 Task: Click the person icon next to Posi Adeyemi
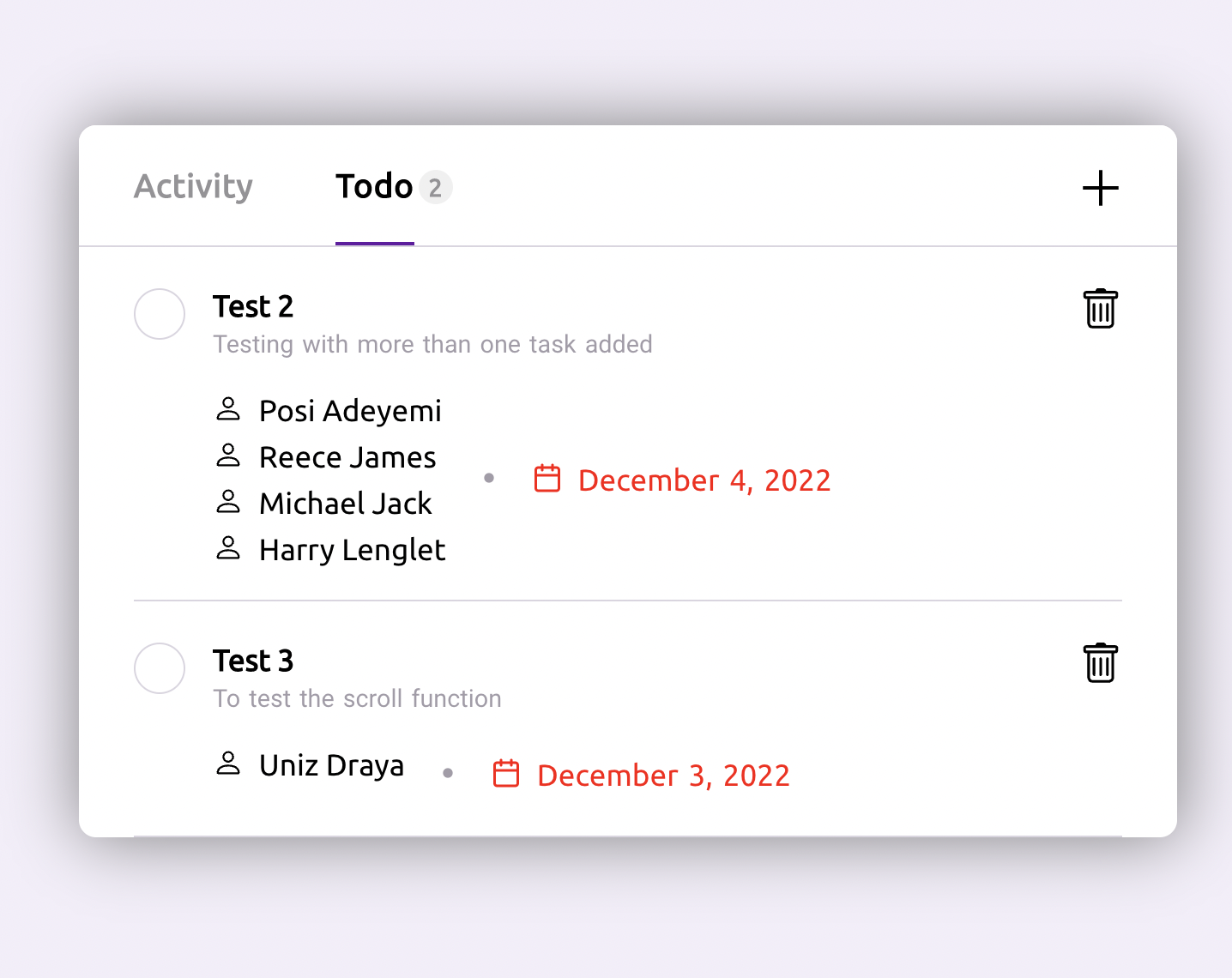[228, 408]
